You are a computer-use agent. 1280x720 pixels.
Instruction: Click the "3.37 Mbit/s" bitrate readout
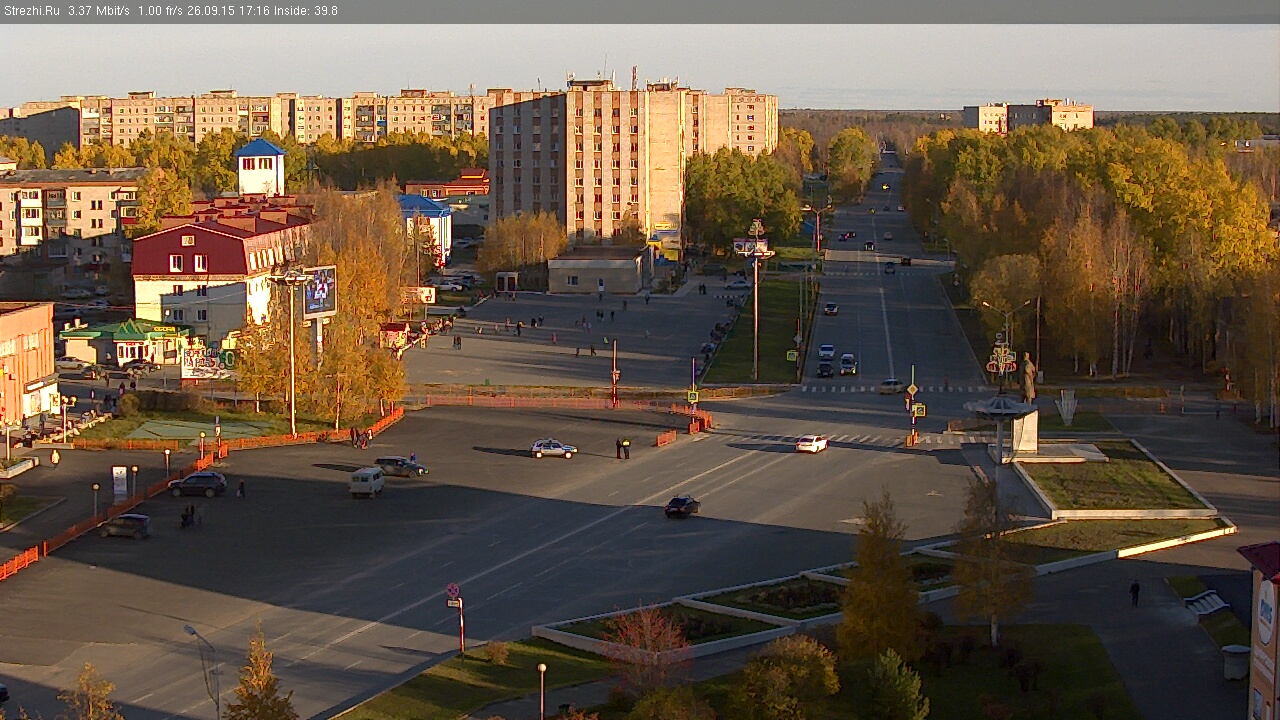click(x=99, y=11)
